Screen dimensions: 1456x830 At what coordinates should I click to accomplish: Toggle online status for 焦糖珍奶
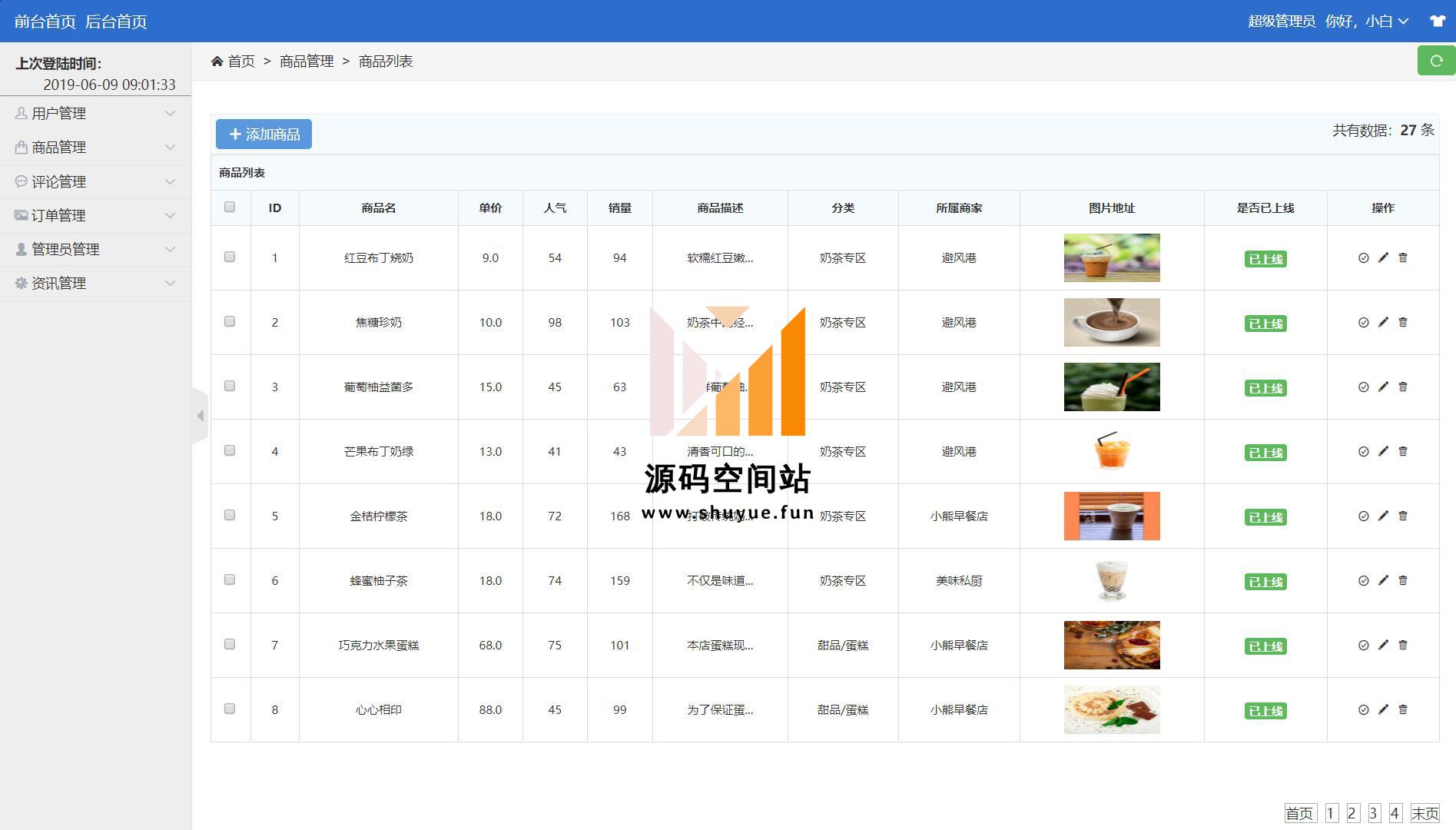[x=1363, y=323]
